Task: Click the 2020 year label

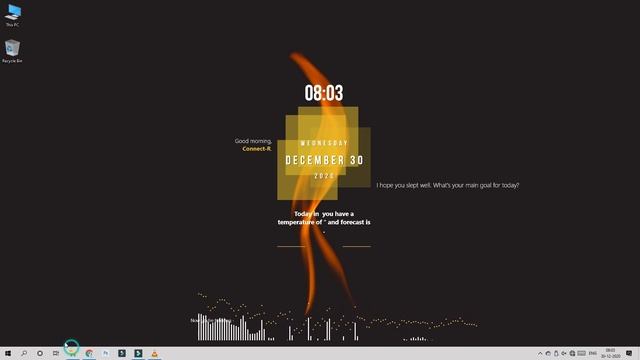Action: point(324,176)
